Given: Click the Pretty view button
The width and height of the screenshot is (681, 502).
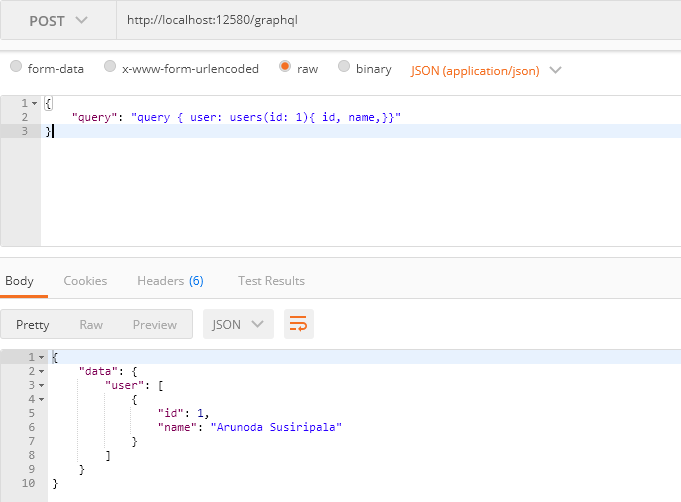Looking at the screenshot, I should tap(33, 324).
